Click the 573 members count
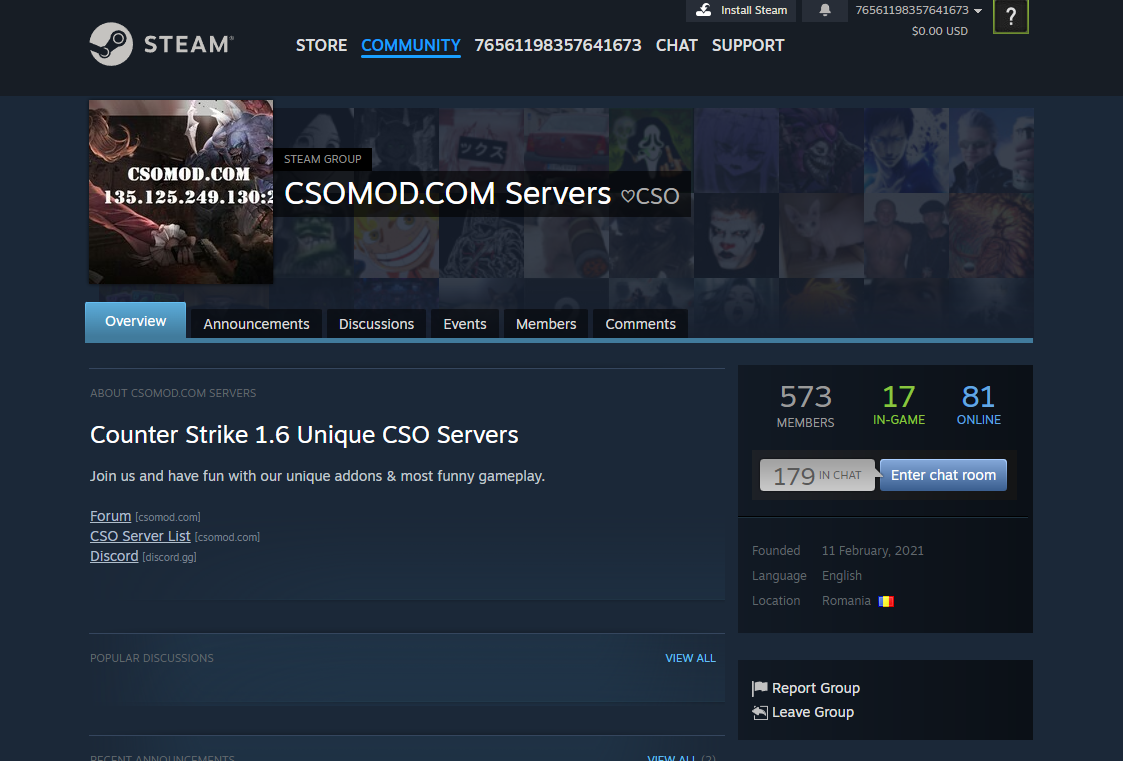The width and height of the screenshot is (1123, 761). [x=805, y=398]
